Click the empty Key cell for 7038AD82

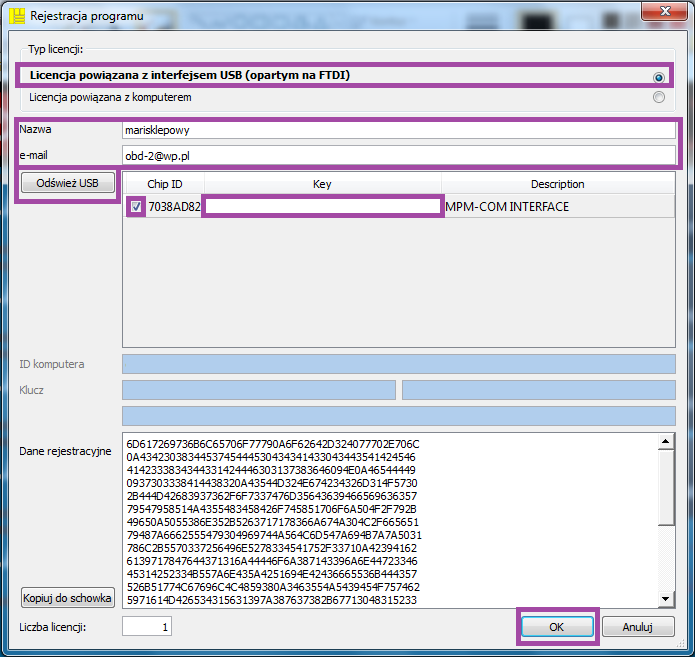(323, 206)
